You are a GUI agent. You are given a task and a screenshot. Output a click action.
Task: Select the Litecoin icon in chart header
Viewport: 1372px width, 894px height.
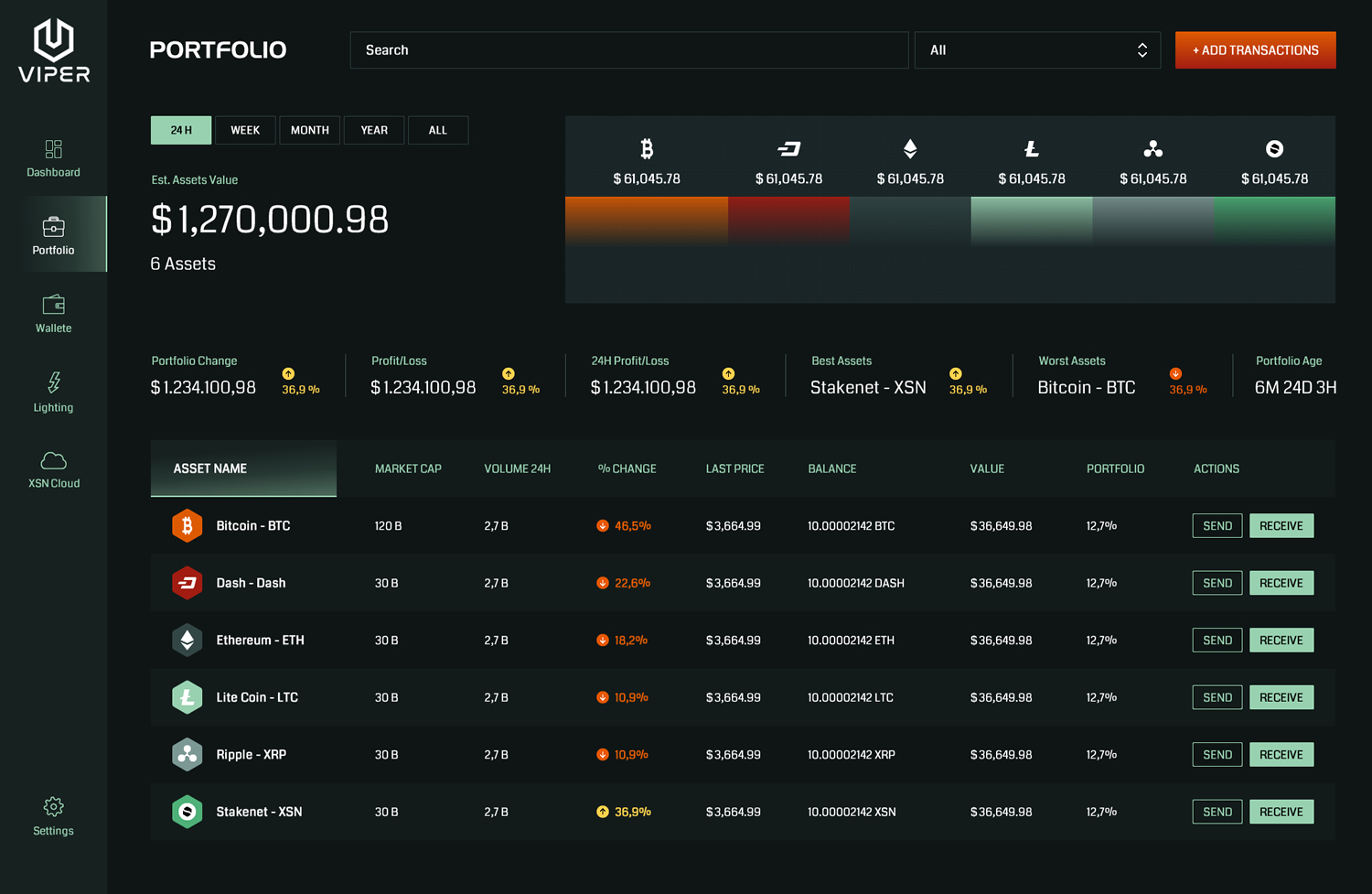pos(1031,149)
